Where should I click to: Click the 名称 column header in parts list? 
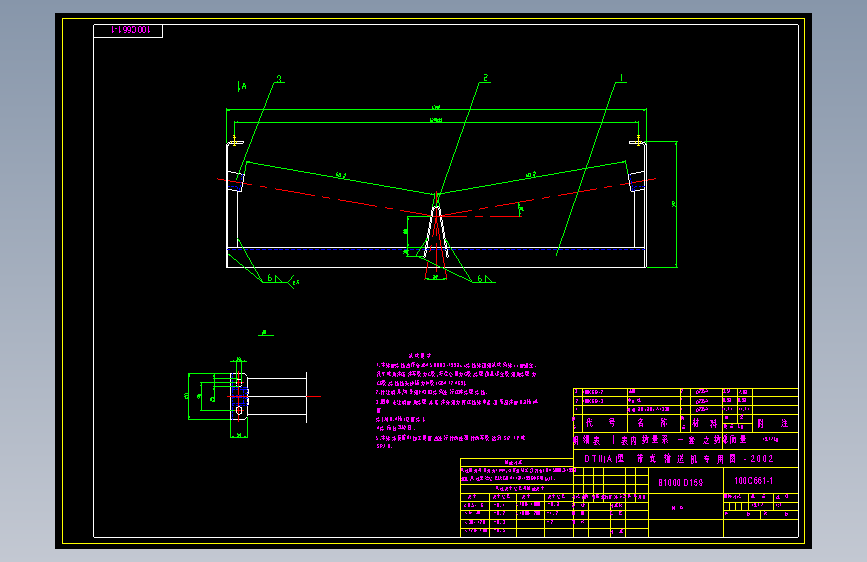pos(652,423)
